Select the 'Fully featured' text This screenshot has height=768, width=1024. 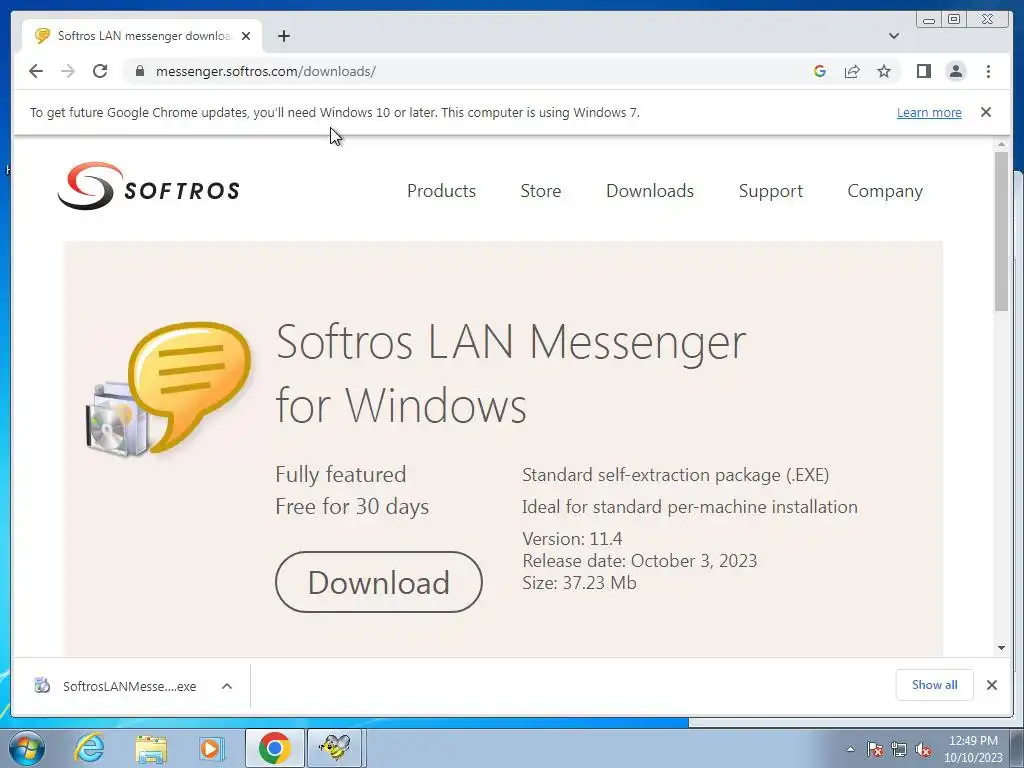(340, 475)
